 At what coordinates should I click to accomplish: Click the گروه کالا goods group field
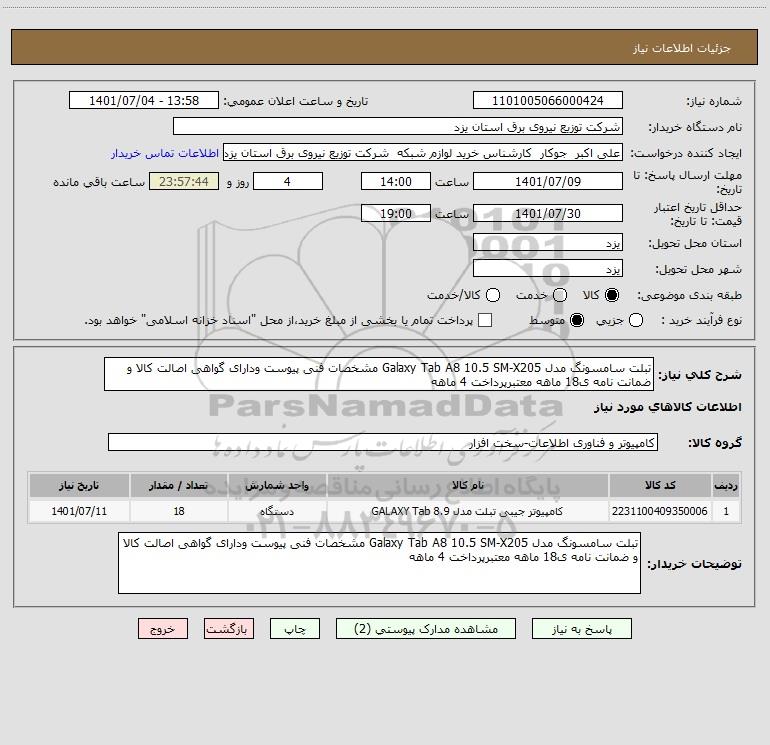pos(383,442)
